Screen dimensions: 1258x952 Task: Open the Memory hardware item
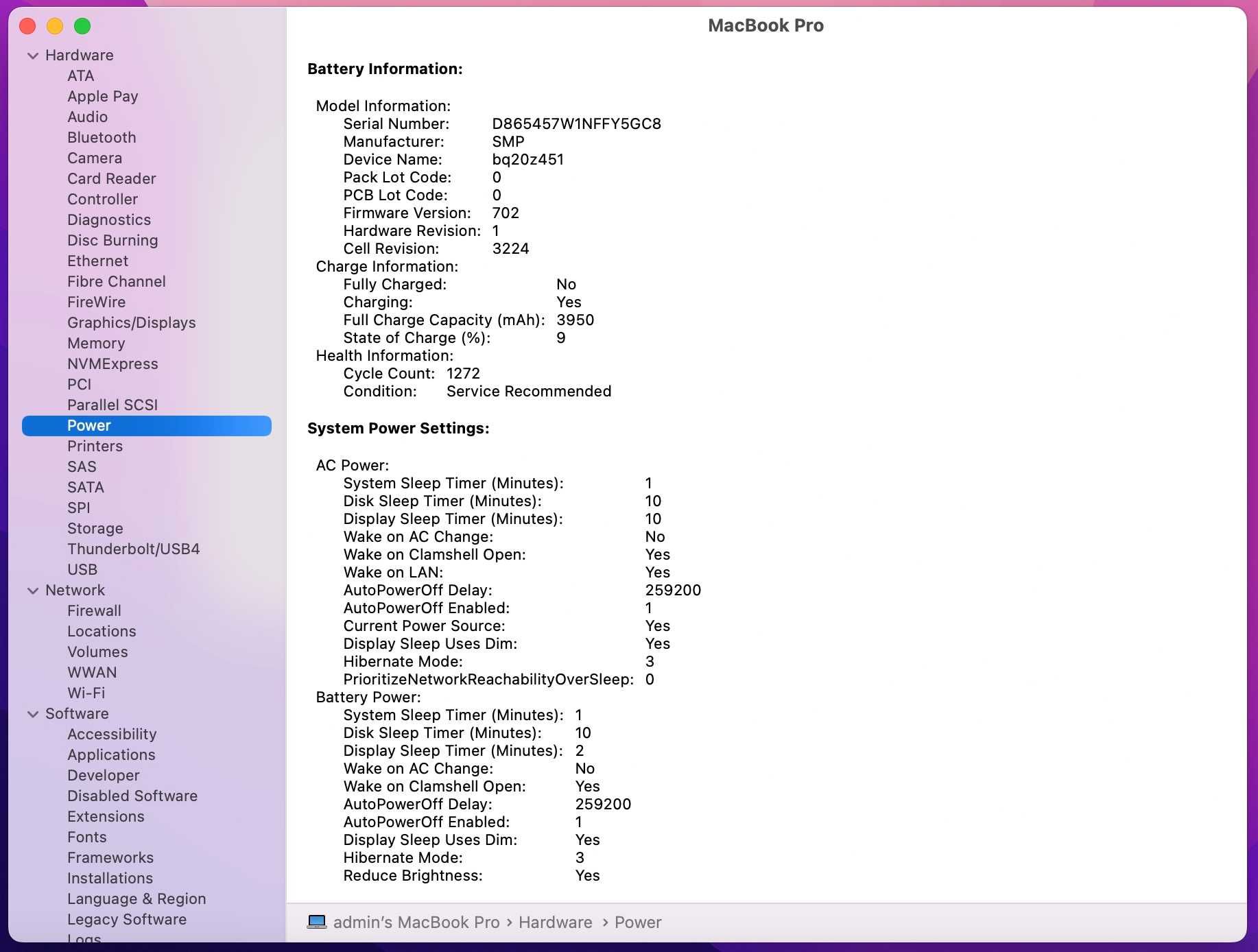click(x=96, y=344)
